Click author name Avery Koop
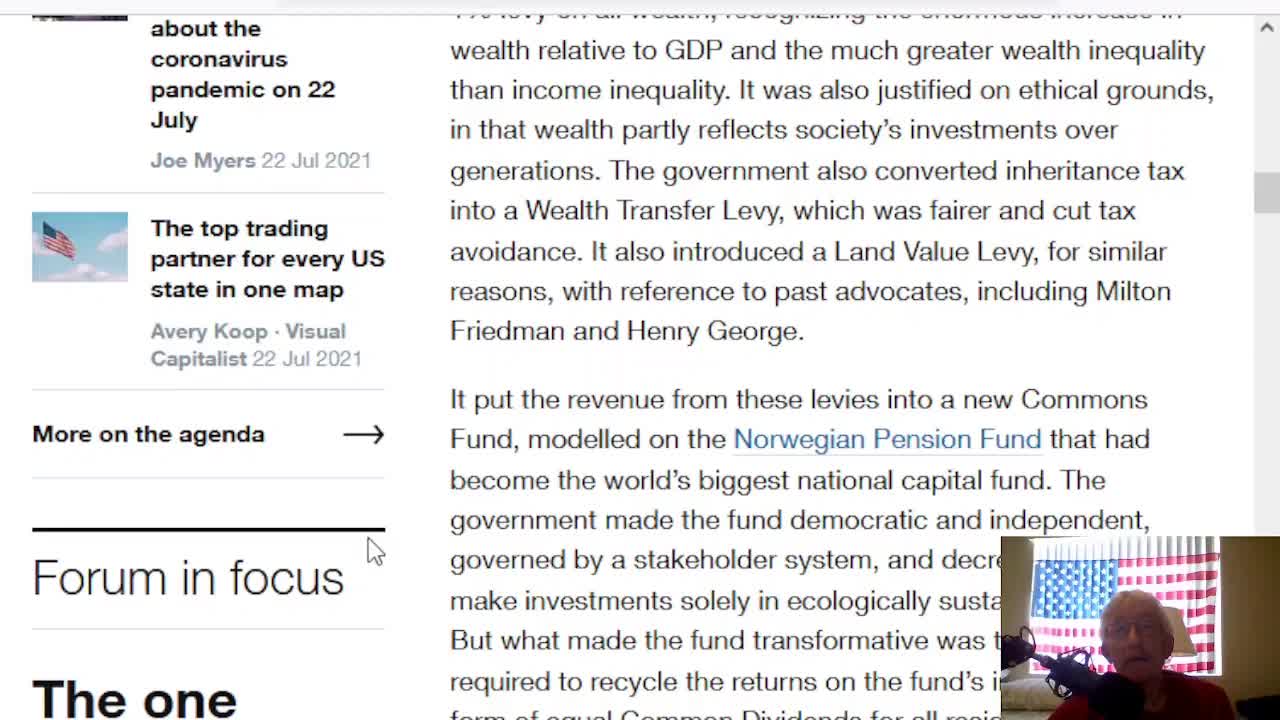The image size is (1280, 720). [x=208, y=331]
